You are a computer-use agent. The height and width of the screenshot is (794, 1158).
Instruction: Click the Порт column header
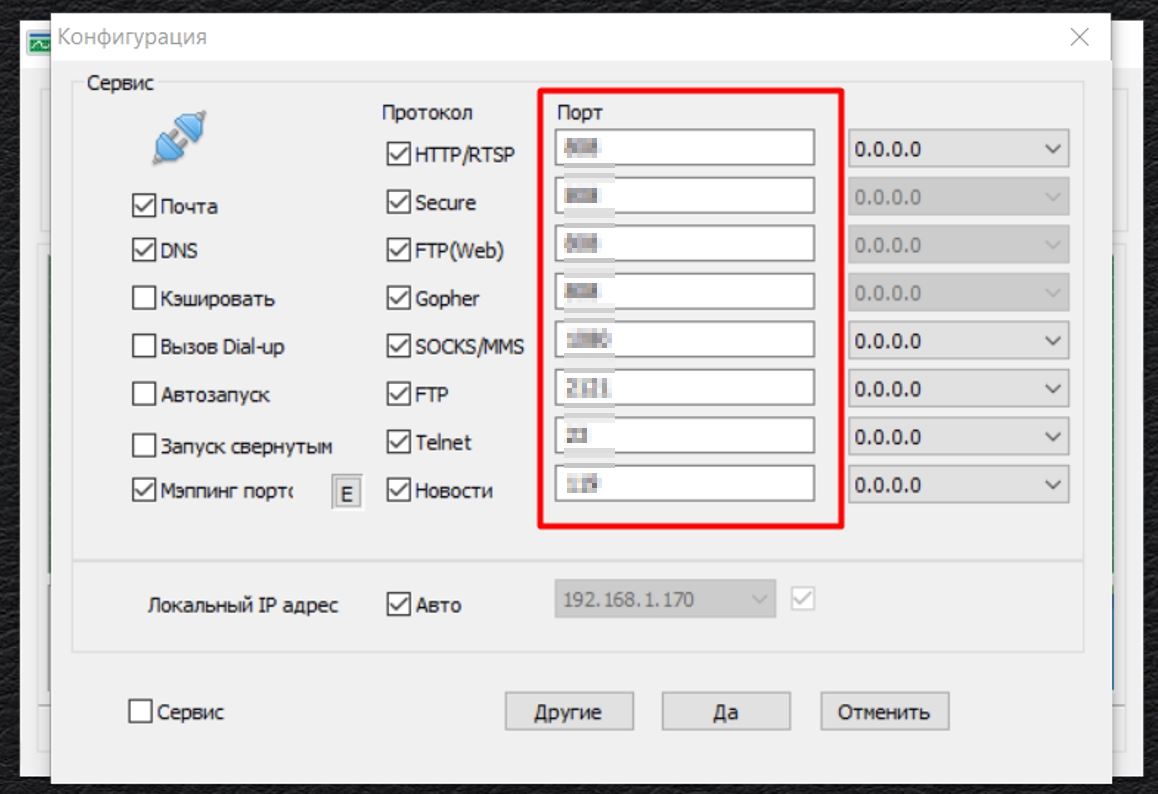pos(580,112)
